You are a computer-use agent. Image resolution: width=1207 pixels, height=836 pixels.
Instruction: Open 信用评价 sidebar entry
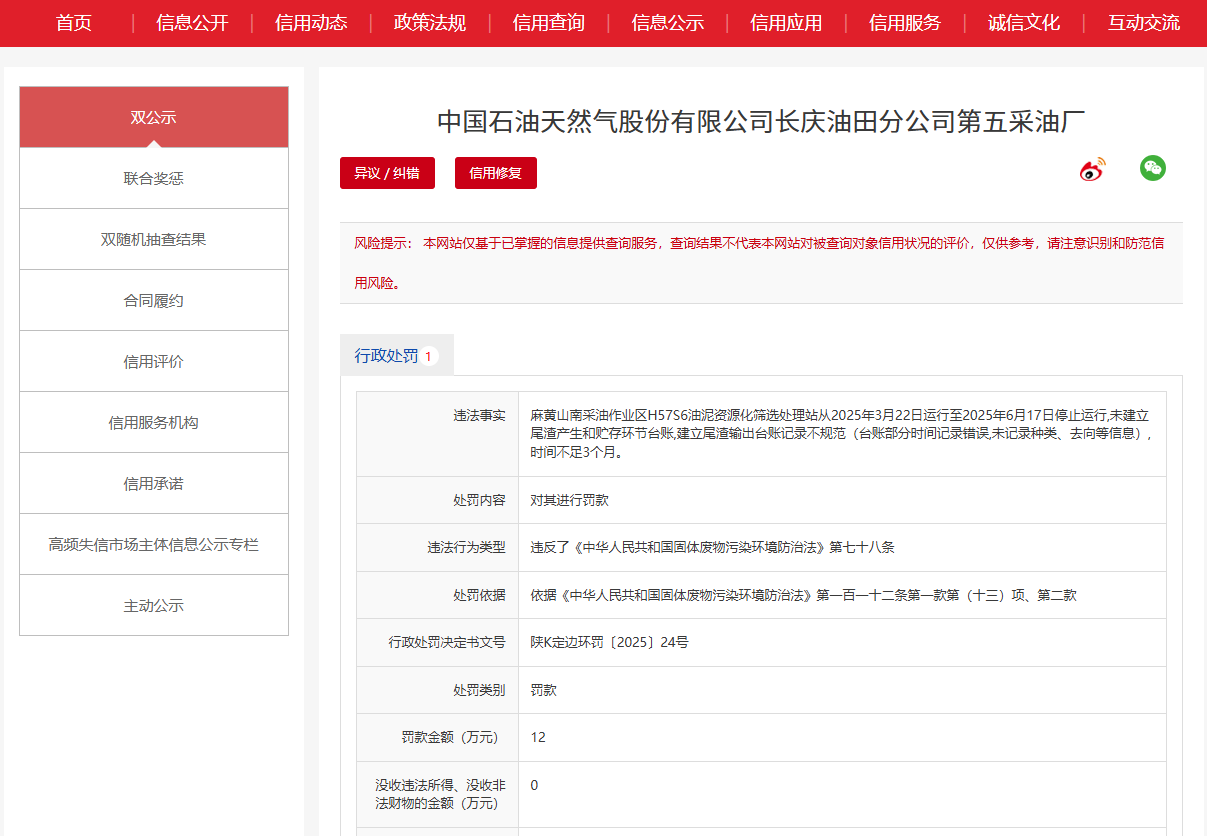[x=154, y=361]
